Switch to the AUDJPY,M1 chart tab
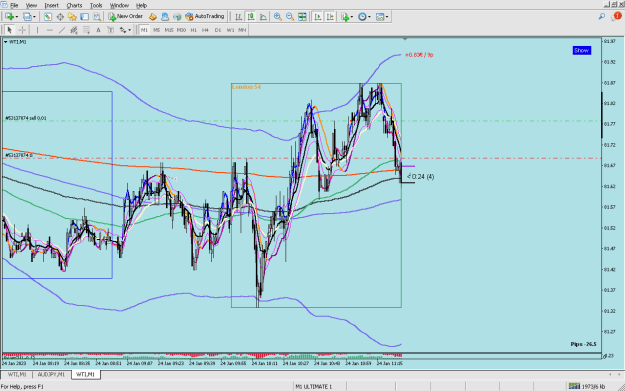 click(x=51, y=375)
